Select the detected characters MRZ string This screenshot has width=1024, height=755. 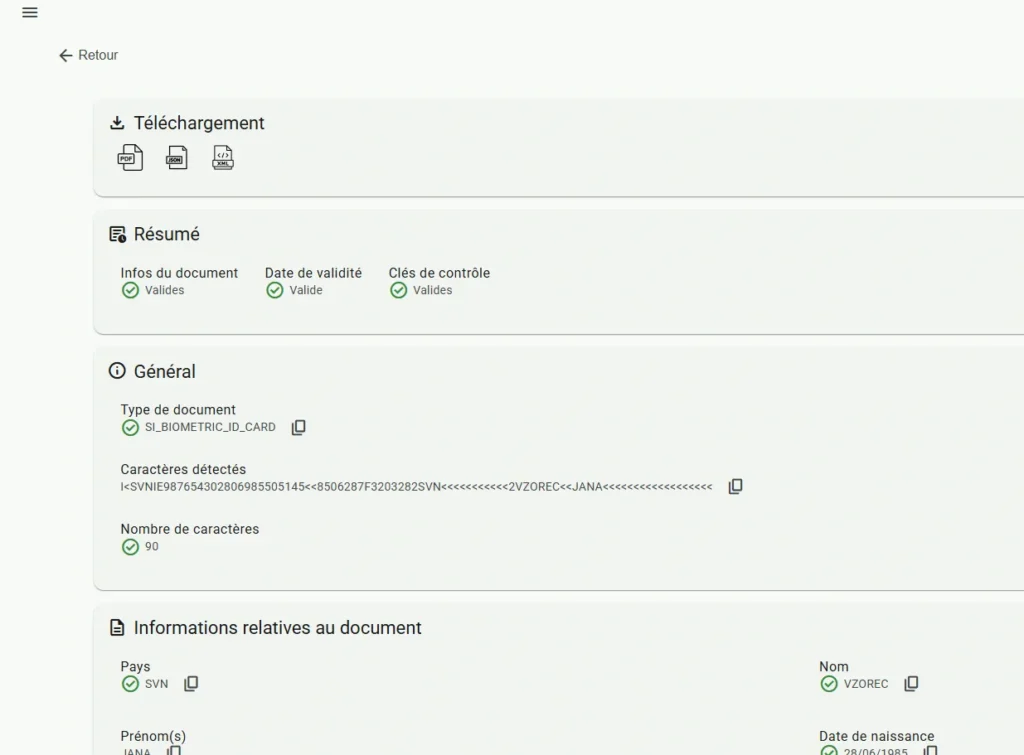(x=416, y=487)
